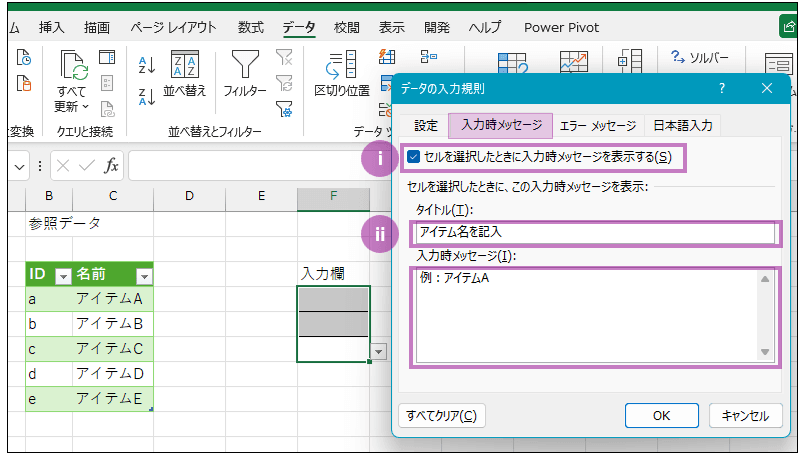798x454 pixels.
Task: Open the 挿入 ribbon tab
Action: pos(51,27)
